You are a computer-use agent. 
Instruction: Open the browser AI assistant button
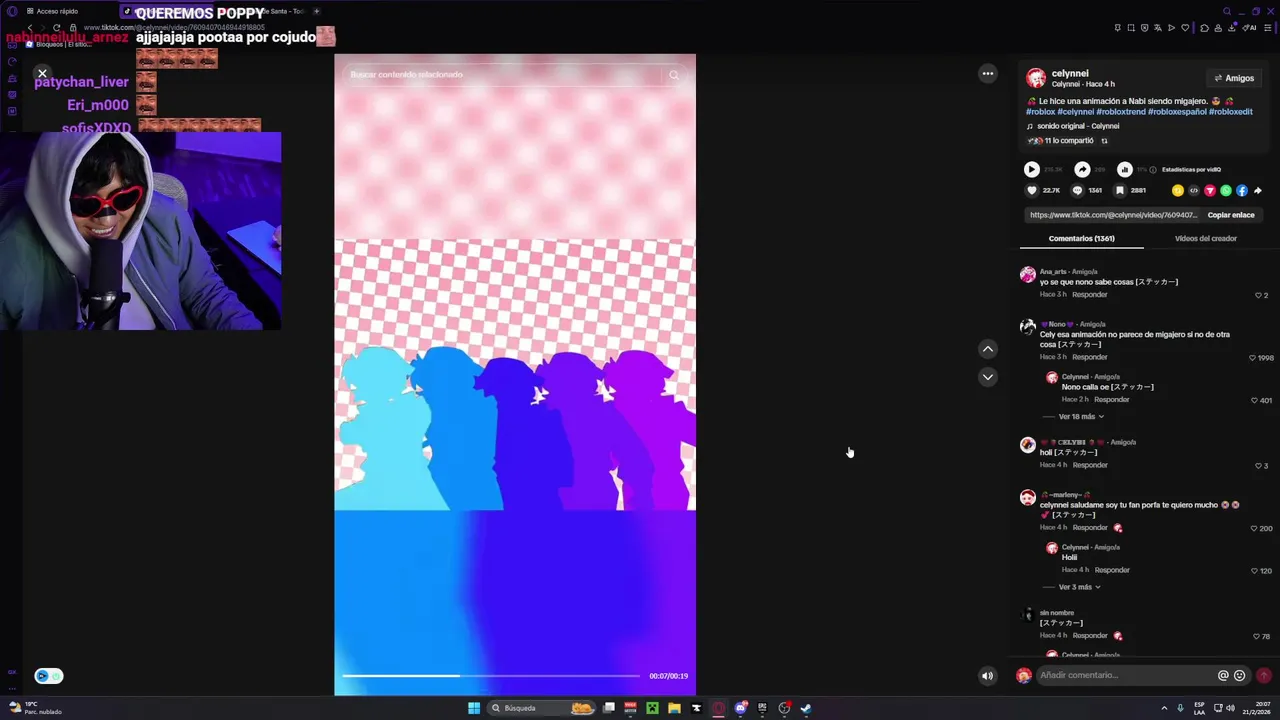[x=1249, y=28]
